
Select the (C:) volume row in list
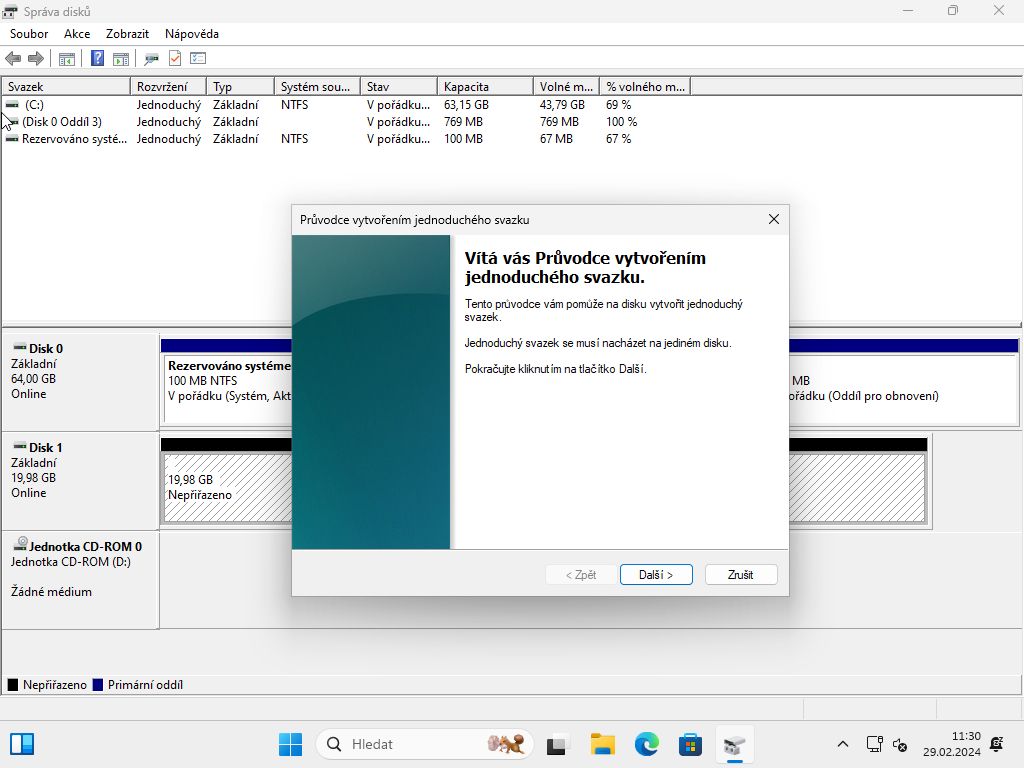point(34,104)
